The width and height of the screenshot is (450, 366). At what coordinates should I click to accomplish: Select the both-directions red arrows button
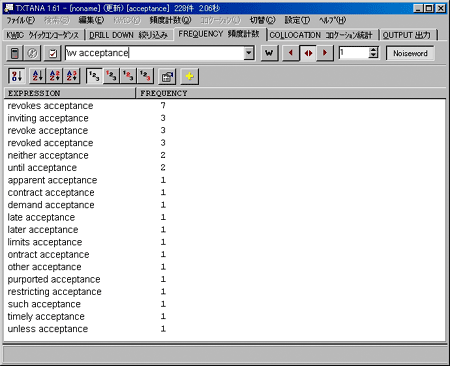click(x=308, y=53)
